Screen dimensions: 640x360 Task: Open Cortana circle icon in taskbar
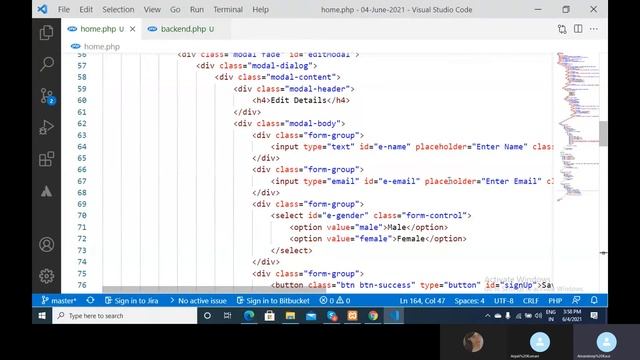[x=207, y=316]
